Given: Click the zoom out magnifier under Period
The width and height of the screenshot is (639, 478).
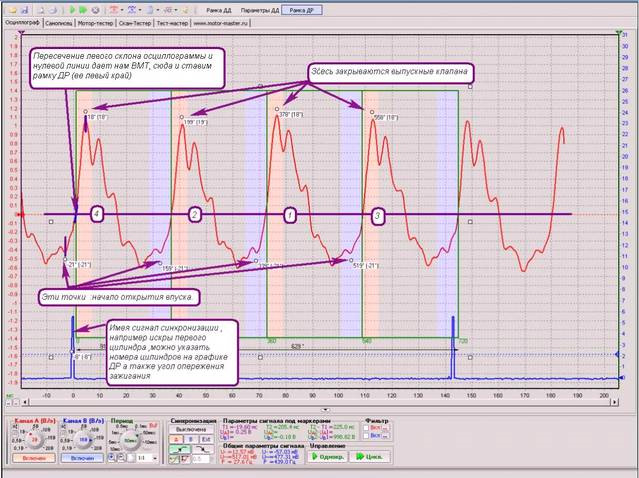Looking at the screenshot, I should point(121,458).
